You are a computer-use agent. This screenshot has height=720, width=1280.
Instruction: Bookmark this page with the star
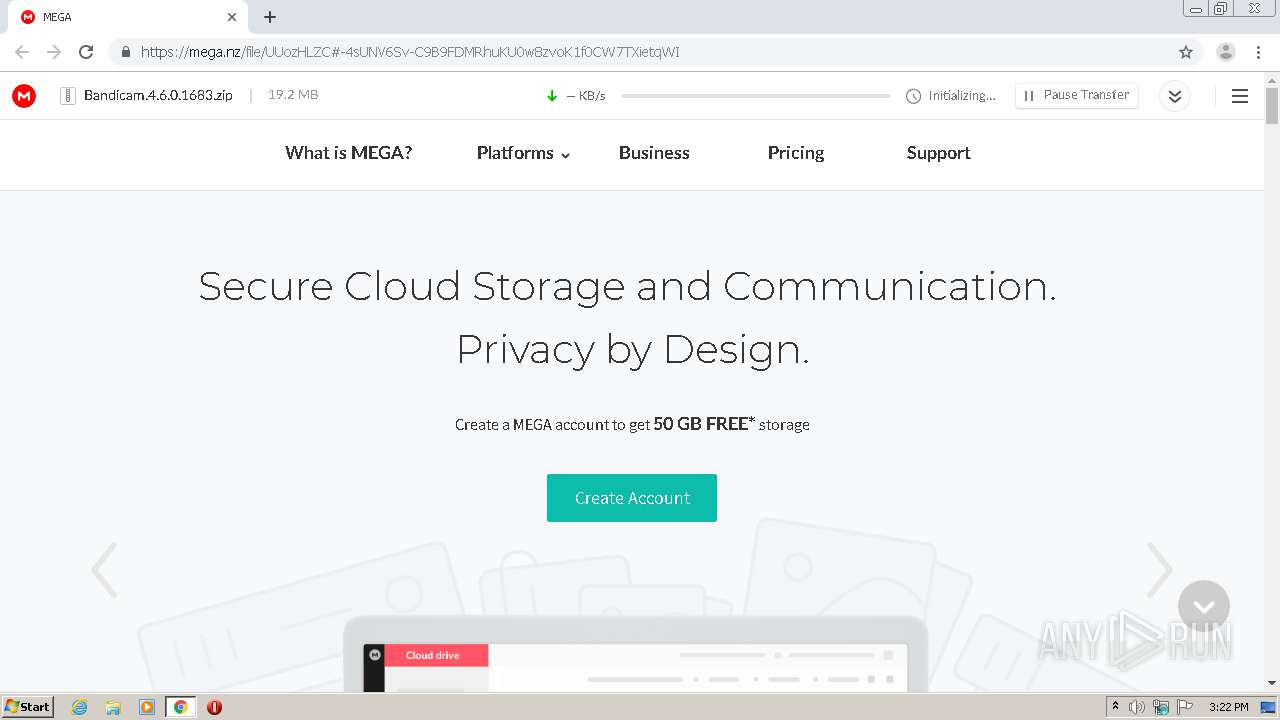pos(1186,52)
